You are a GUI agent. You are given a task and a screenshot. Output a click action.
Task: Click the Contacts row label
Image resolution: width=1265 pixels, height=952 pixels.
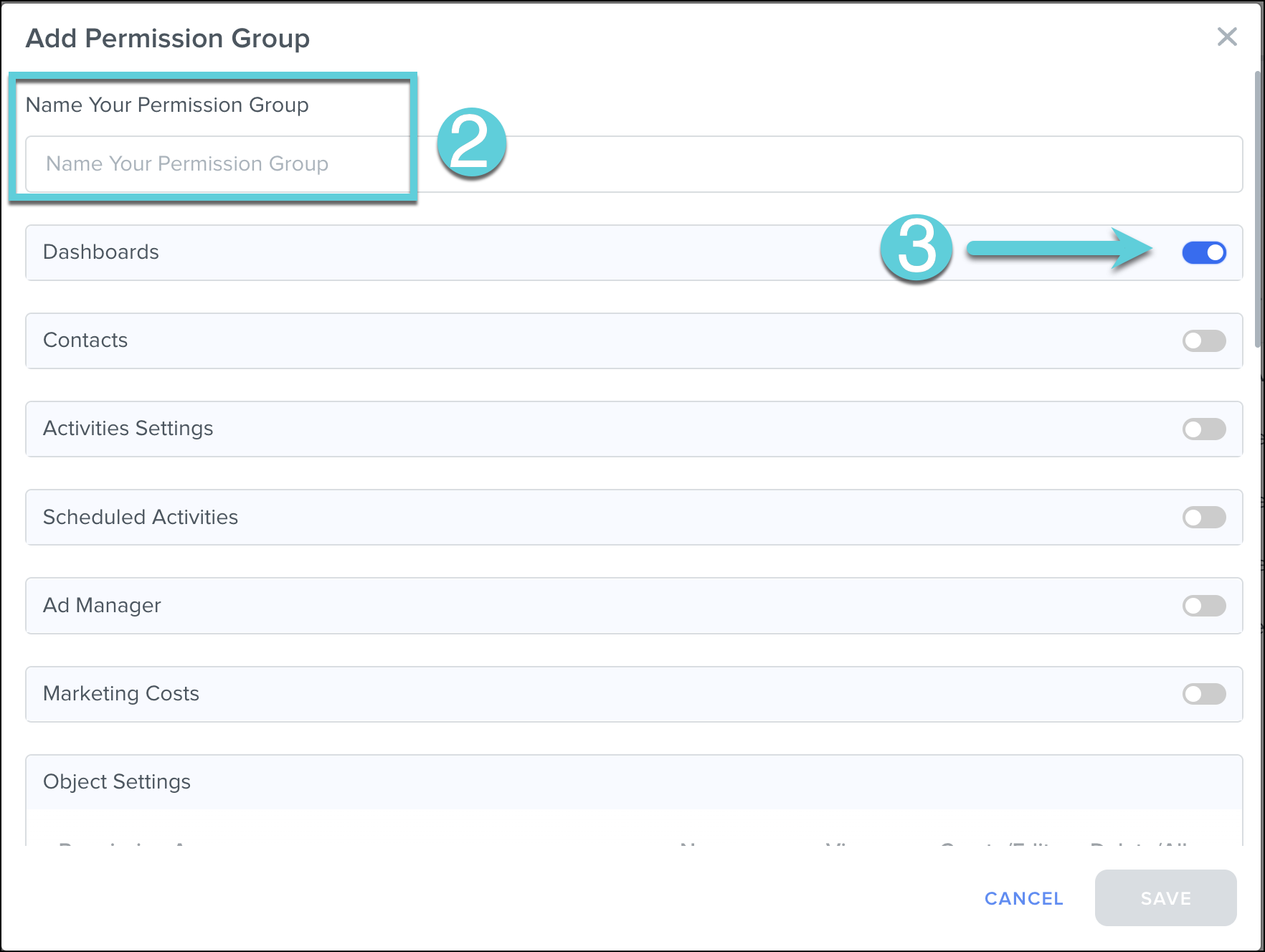(85, 341)
